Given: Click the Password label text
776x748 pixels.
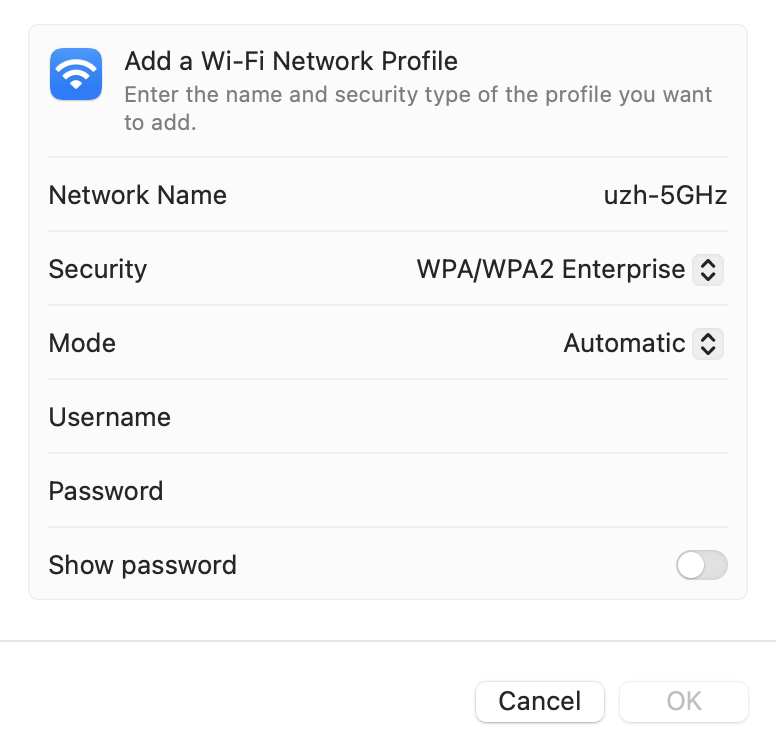Looking at the screenshot, I should (106, 491).
